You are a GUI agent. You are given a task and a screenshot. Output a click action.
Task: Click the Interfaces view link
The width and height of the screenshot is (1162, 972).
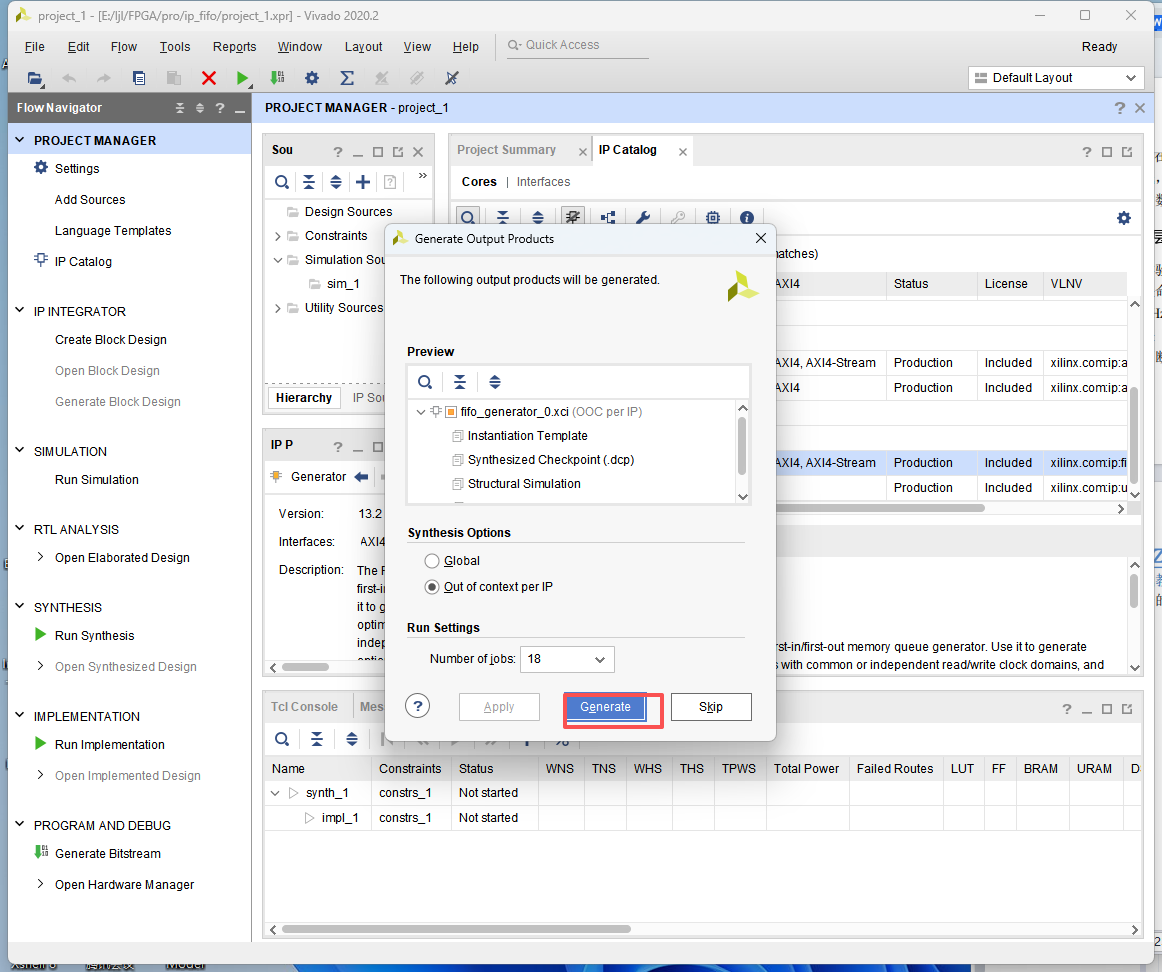coord(543,182)
